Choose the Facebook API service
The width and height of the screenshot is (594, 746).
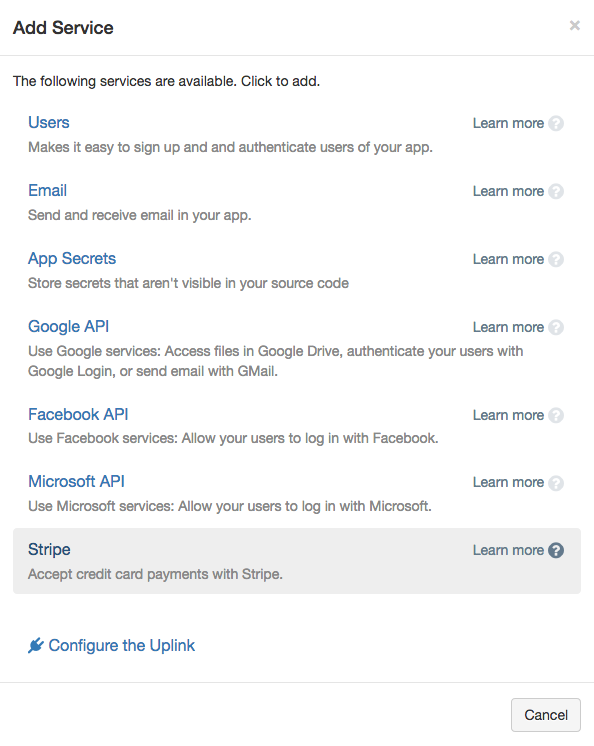click(x=78, y=414)
